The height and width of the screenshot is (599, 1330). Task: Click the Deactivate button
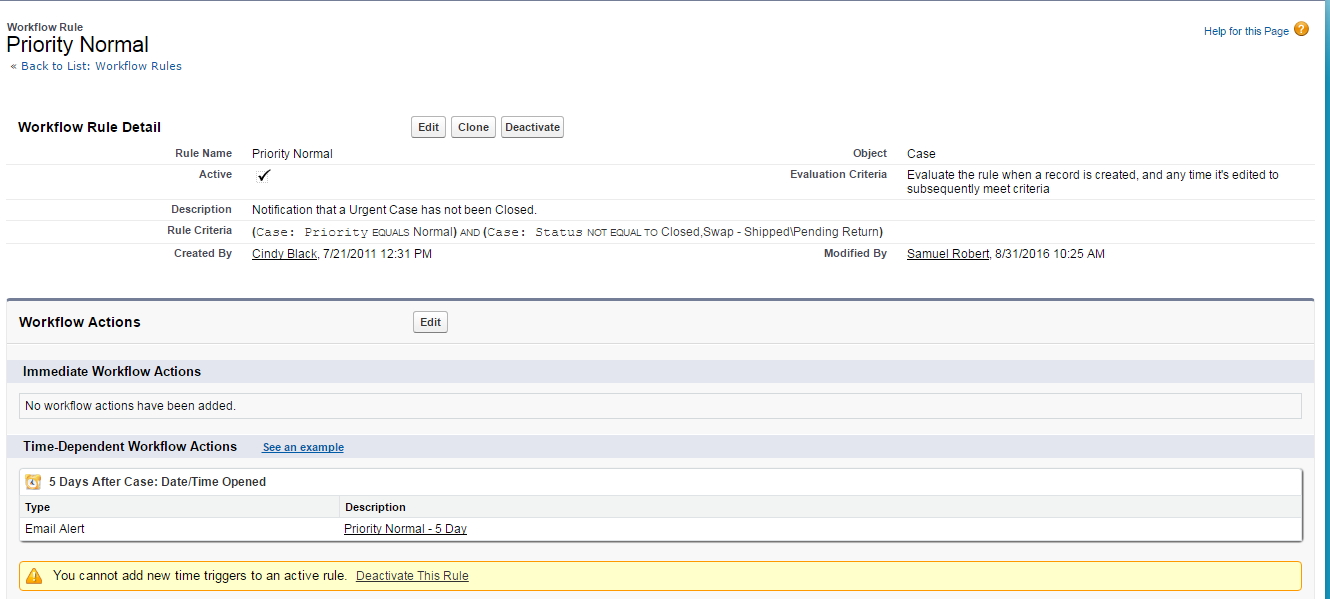pos(532,127)
